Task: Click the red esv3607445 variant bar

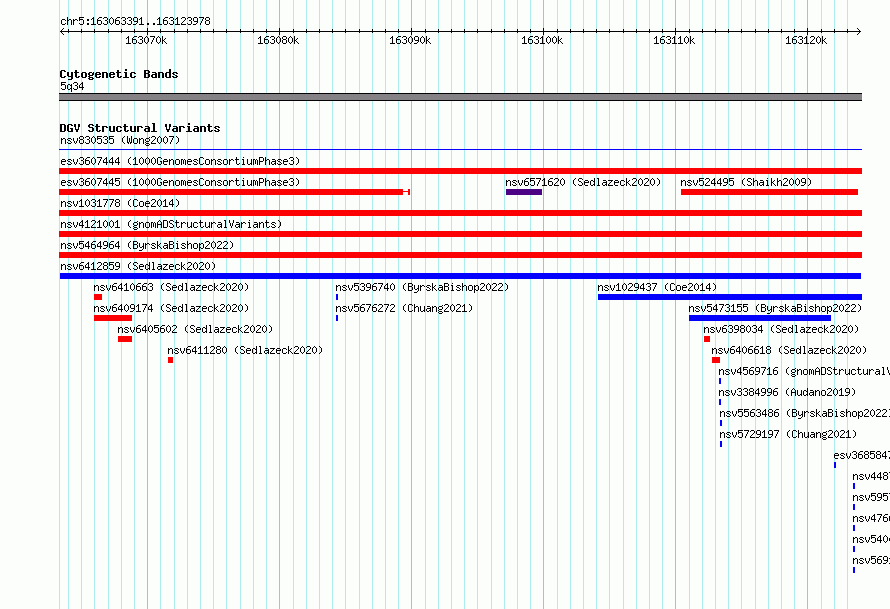Action: 234,192
